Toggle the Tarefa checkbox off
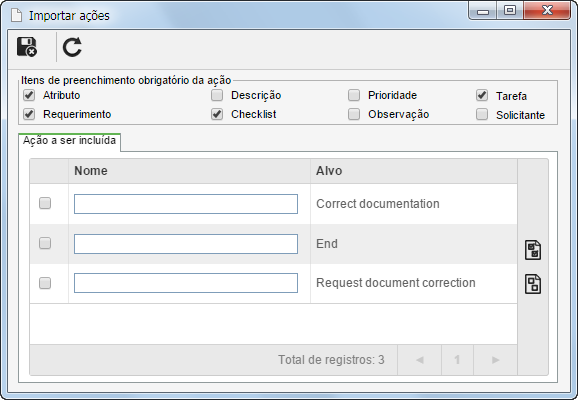This screenshot has height=400, width=578. 482,95
